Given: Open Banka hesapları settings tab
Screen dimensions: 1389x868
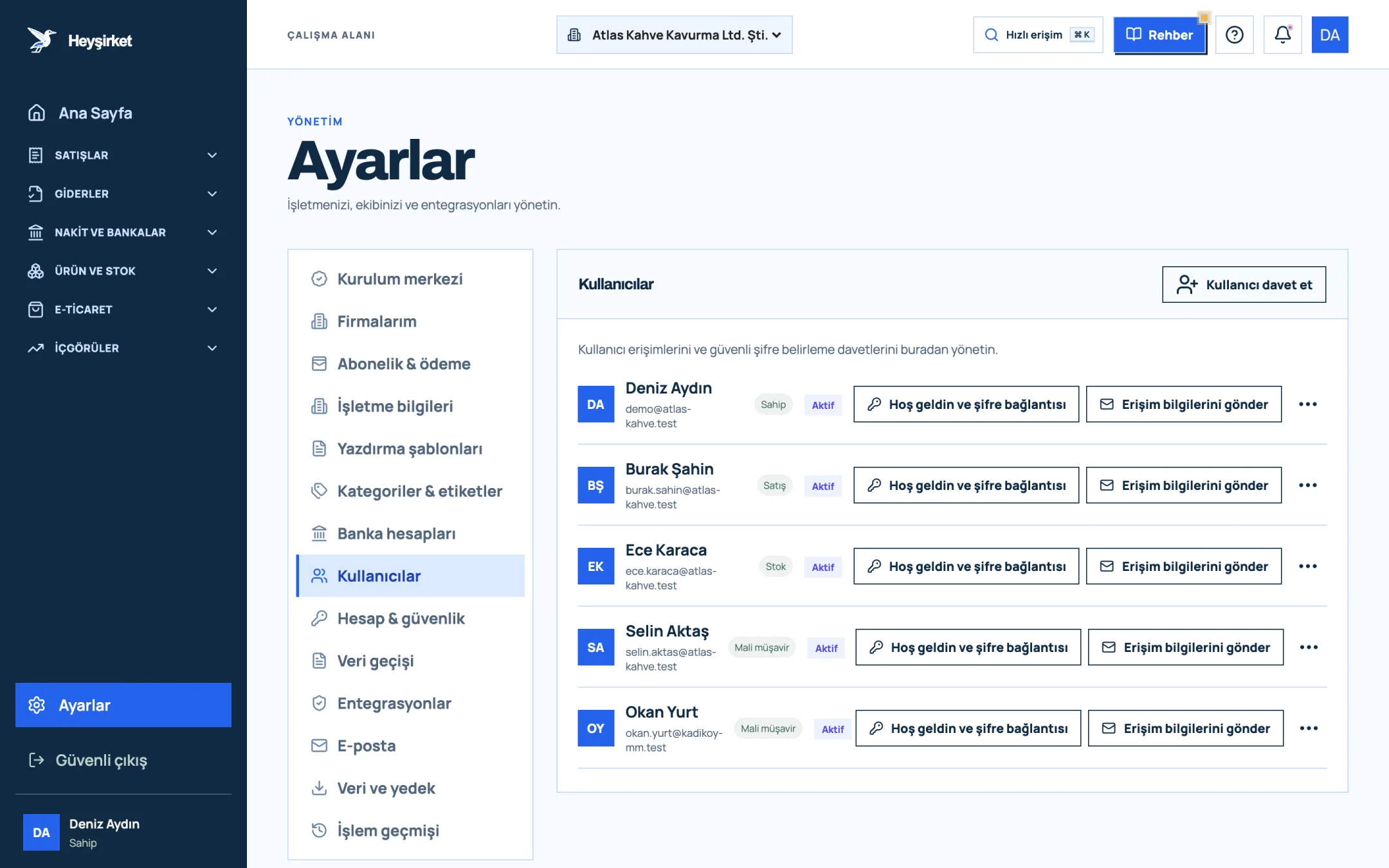Looking at the screenshot, I should pos(410,534).
